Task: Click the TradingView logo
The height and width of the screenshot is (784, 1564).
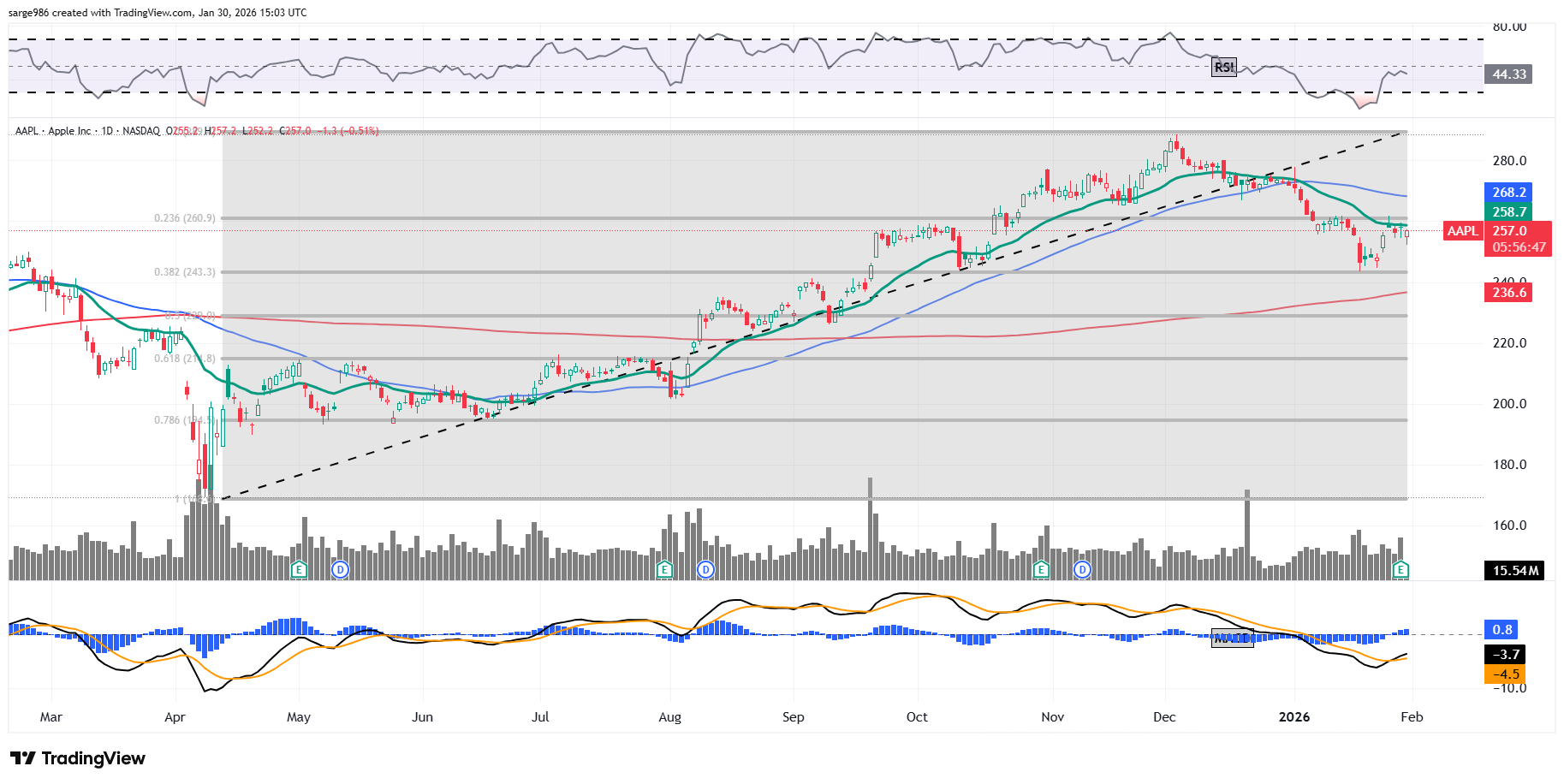Action: click(x=78, y=758)
